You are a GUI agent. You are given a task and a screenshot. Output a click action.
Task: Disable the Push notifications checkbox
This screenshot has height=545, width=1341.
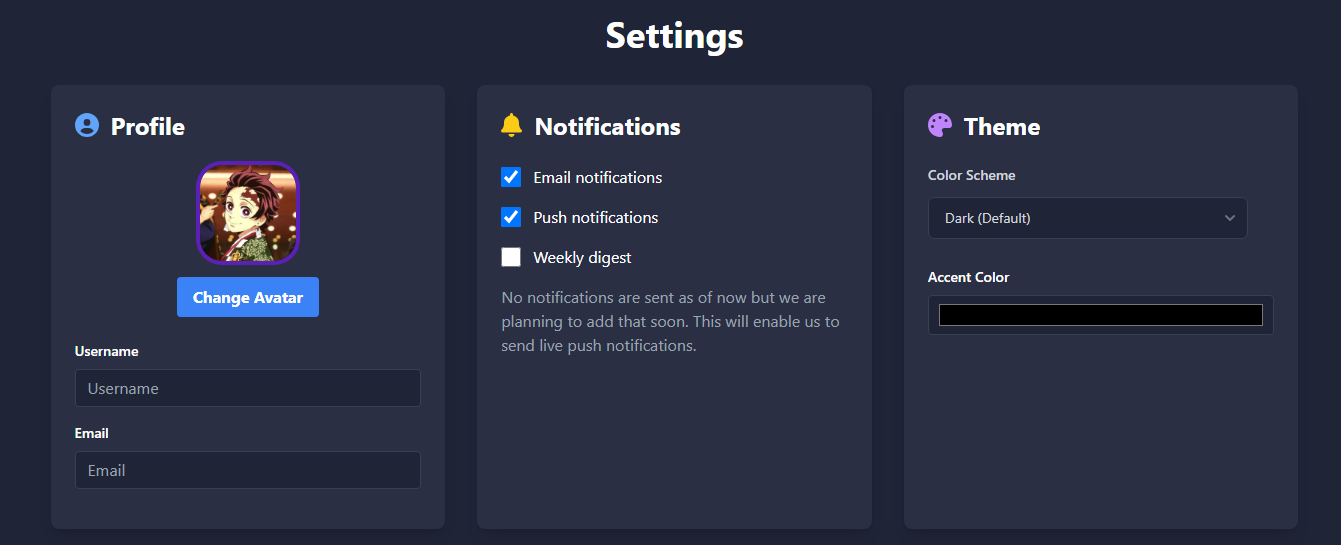tap(511, 217)
